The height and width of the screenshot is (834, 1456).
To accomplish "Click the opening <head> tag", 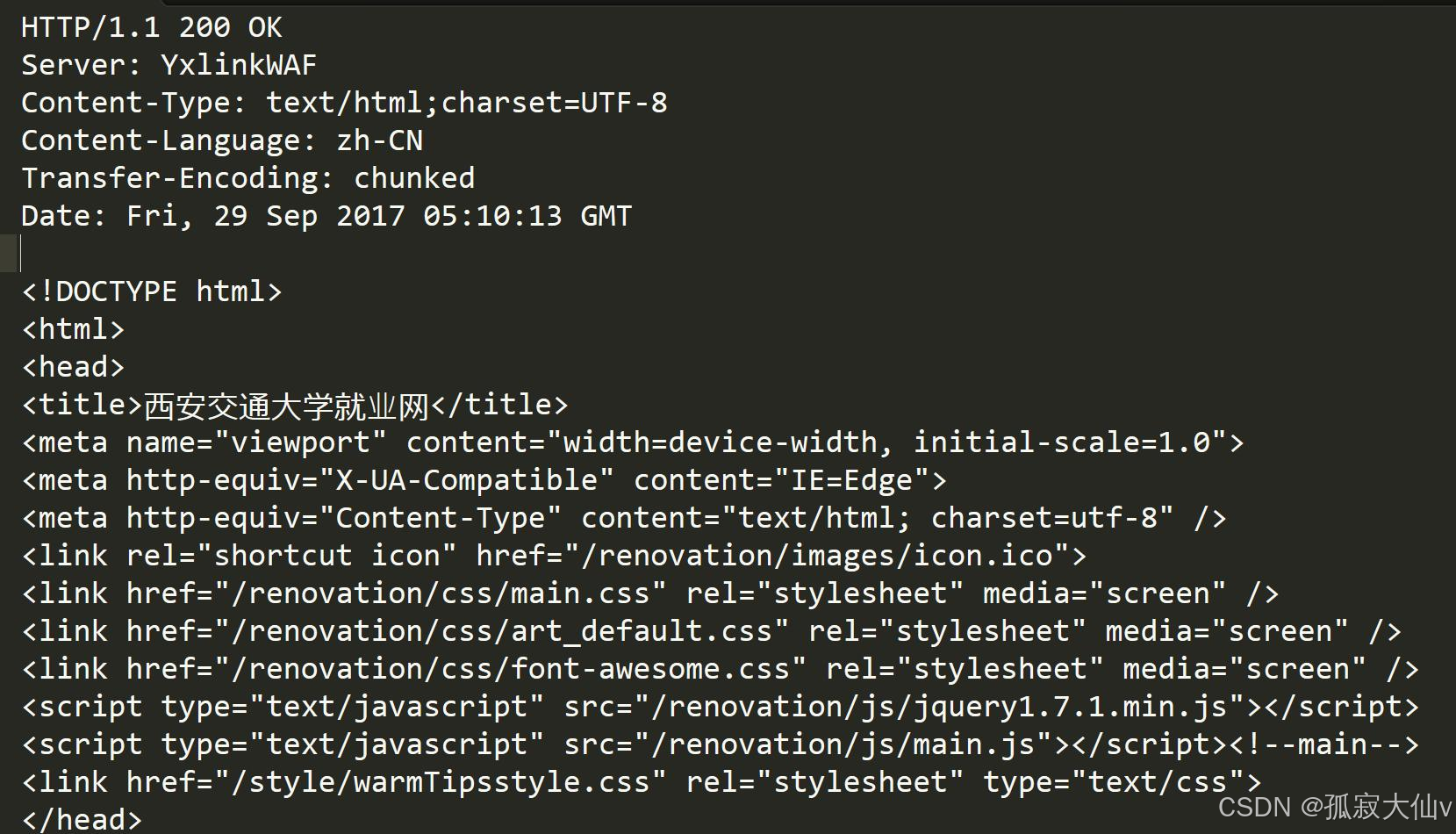I will point(73,367).
